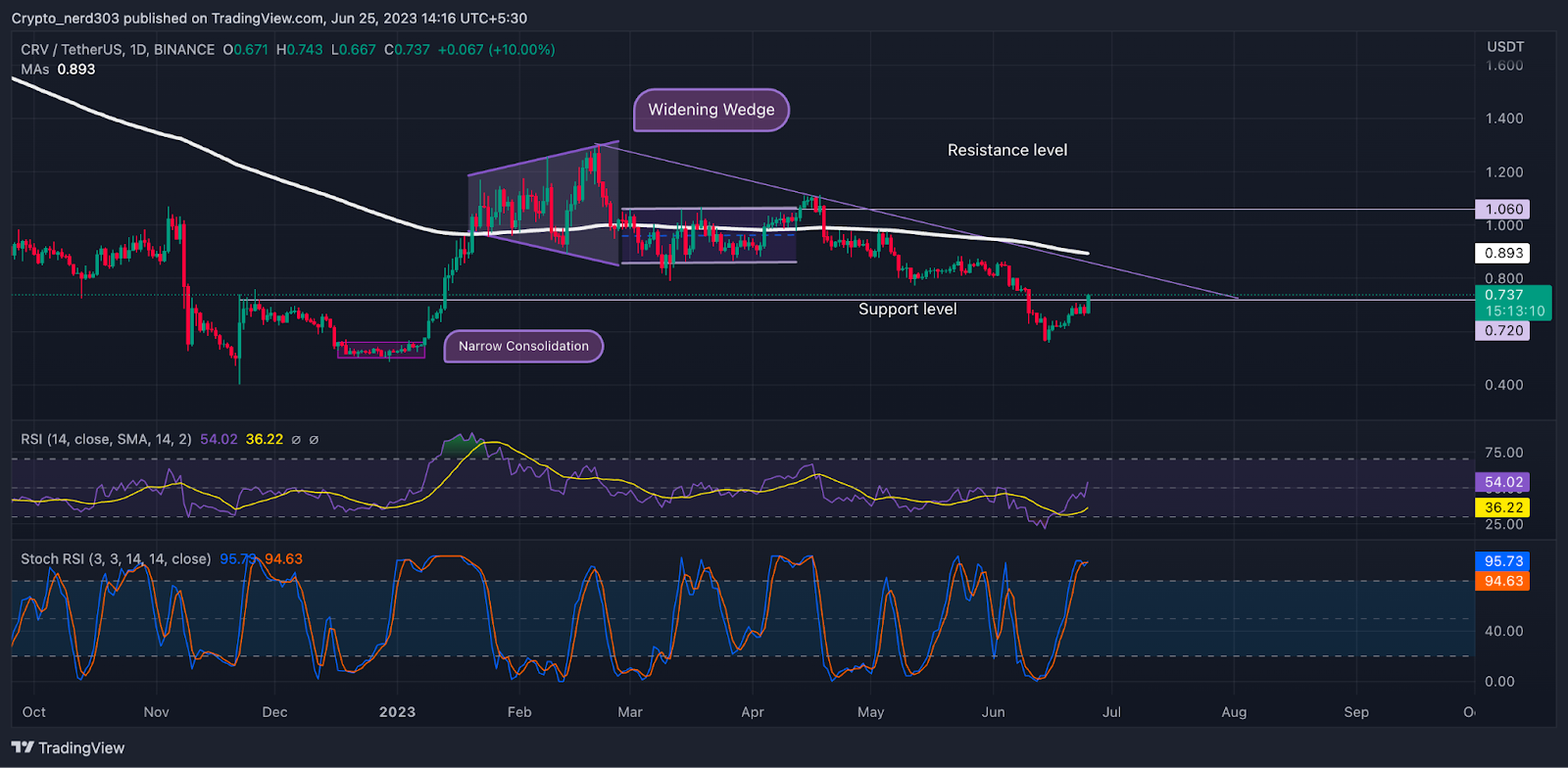Click the 40.00 Stoch RSI axis label
The width and height of the screenshot is (1568, 768).
(1503, 631)
